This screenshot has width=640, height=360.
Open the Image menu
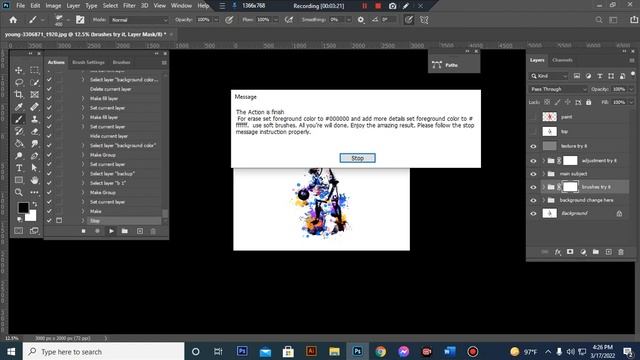(x=53, y=6)
